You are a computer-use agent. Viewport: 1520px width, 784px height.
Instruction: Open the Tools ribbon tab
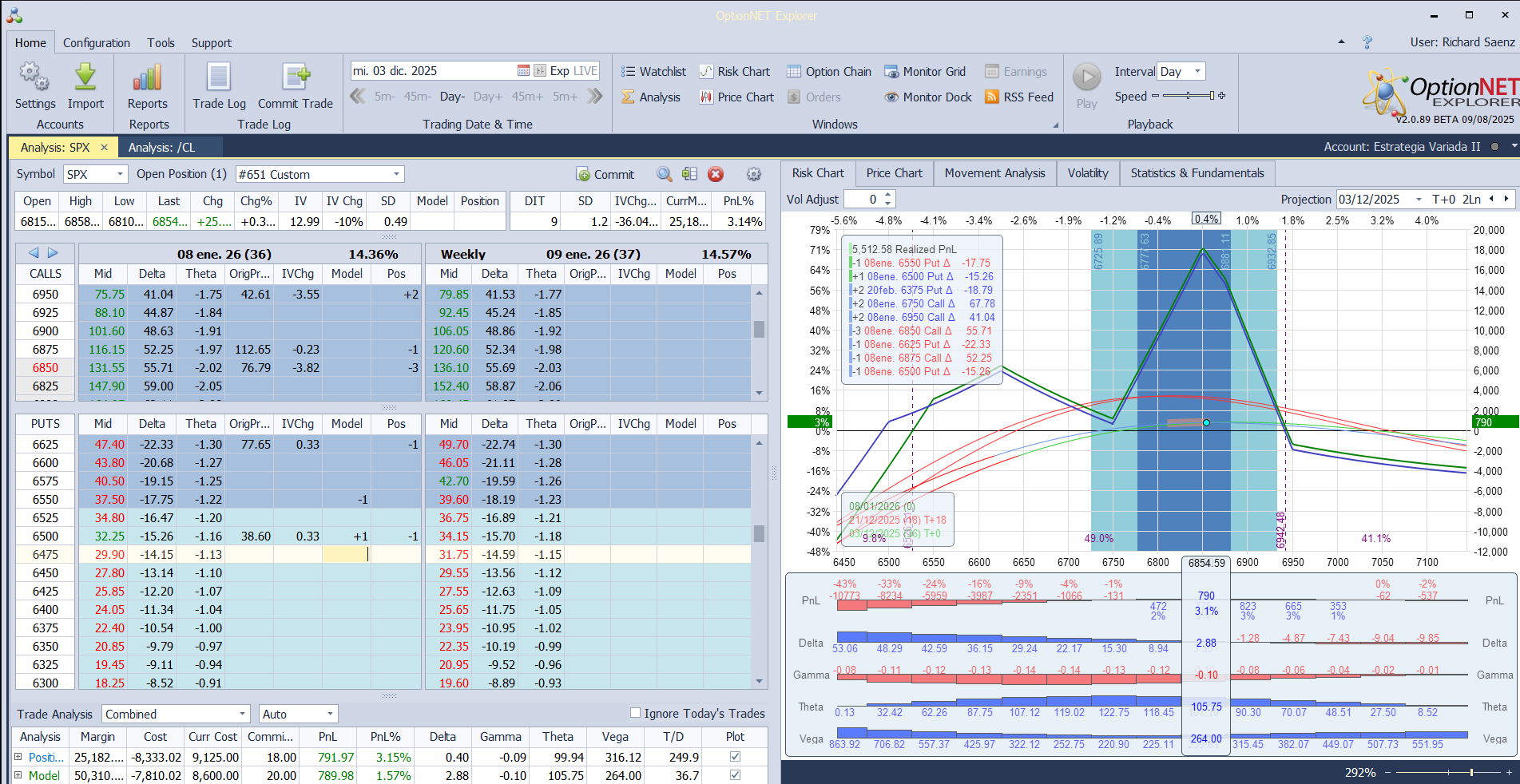[161, 43]
